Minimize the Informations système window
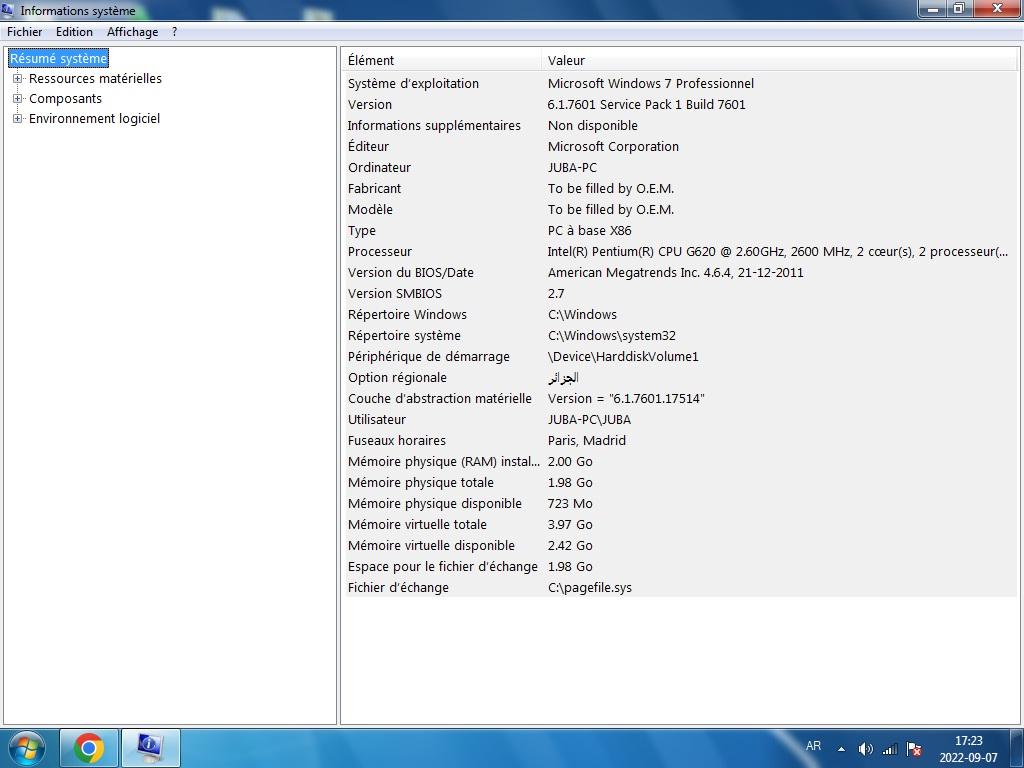The image size is (1024, 768). 933,9
